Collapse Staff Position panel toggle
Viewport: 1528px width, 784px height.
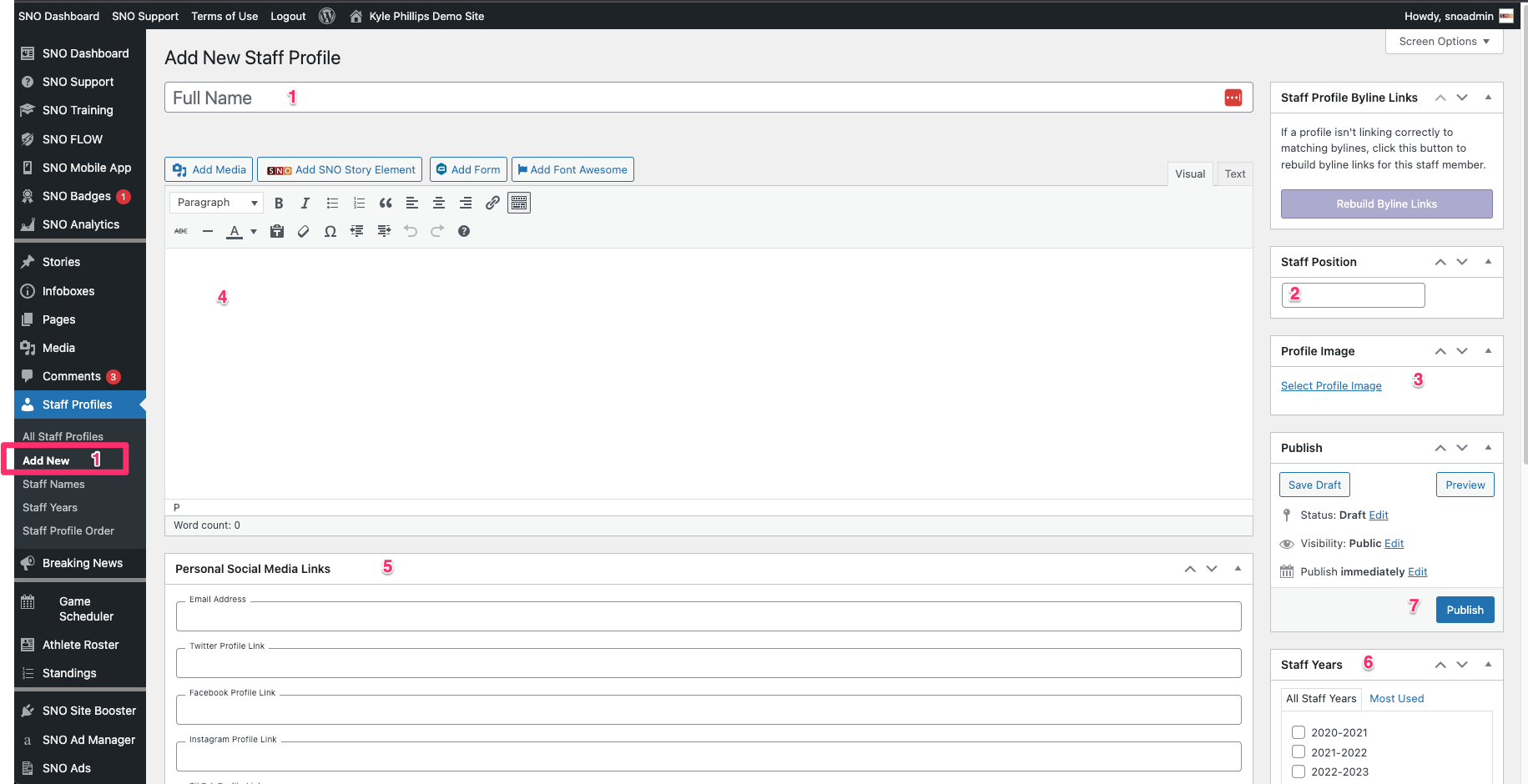pos(1488,262)
